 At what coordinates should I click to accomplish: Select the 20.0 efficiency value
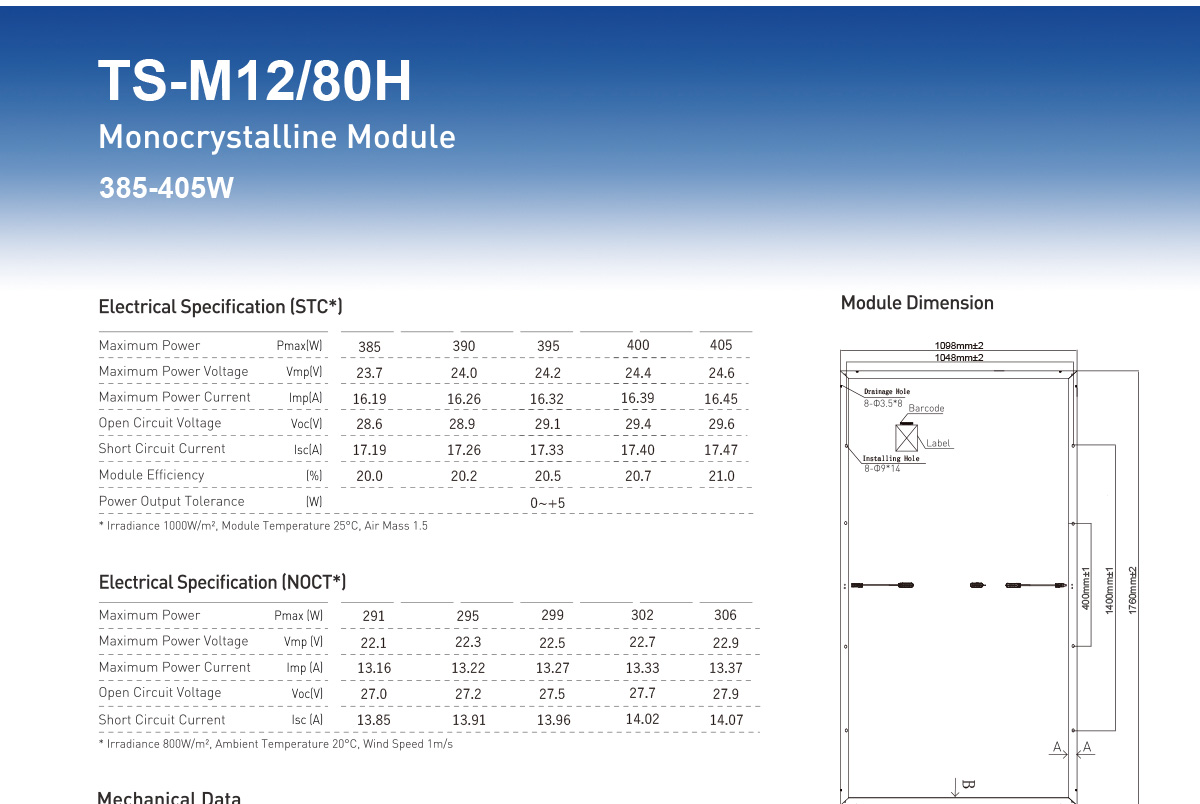point(369,476)
